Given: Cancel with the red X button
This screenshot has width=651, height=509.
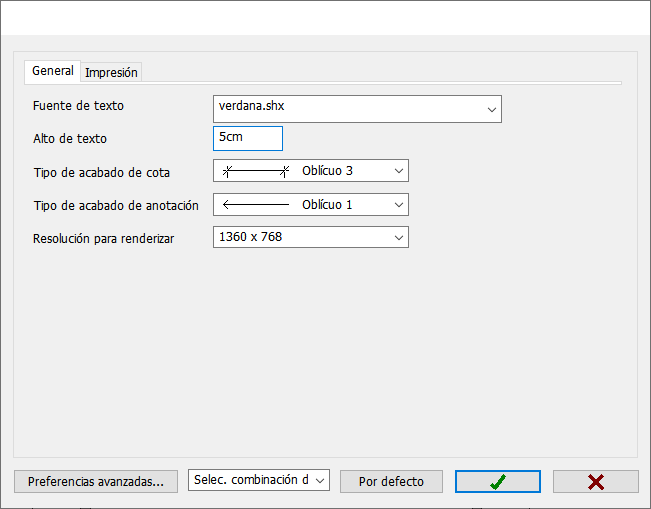Looking at the screenshot, I should coord(595,482).
